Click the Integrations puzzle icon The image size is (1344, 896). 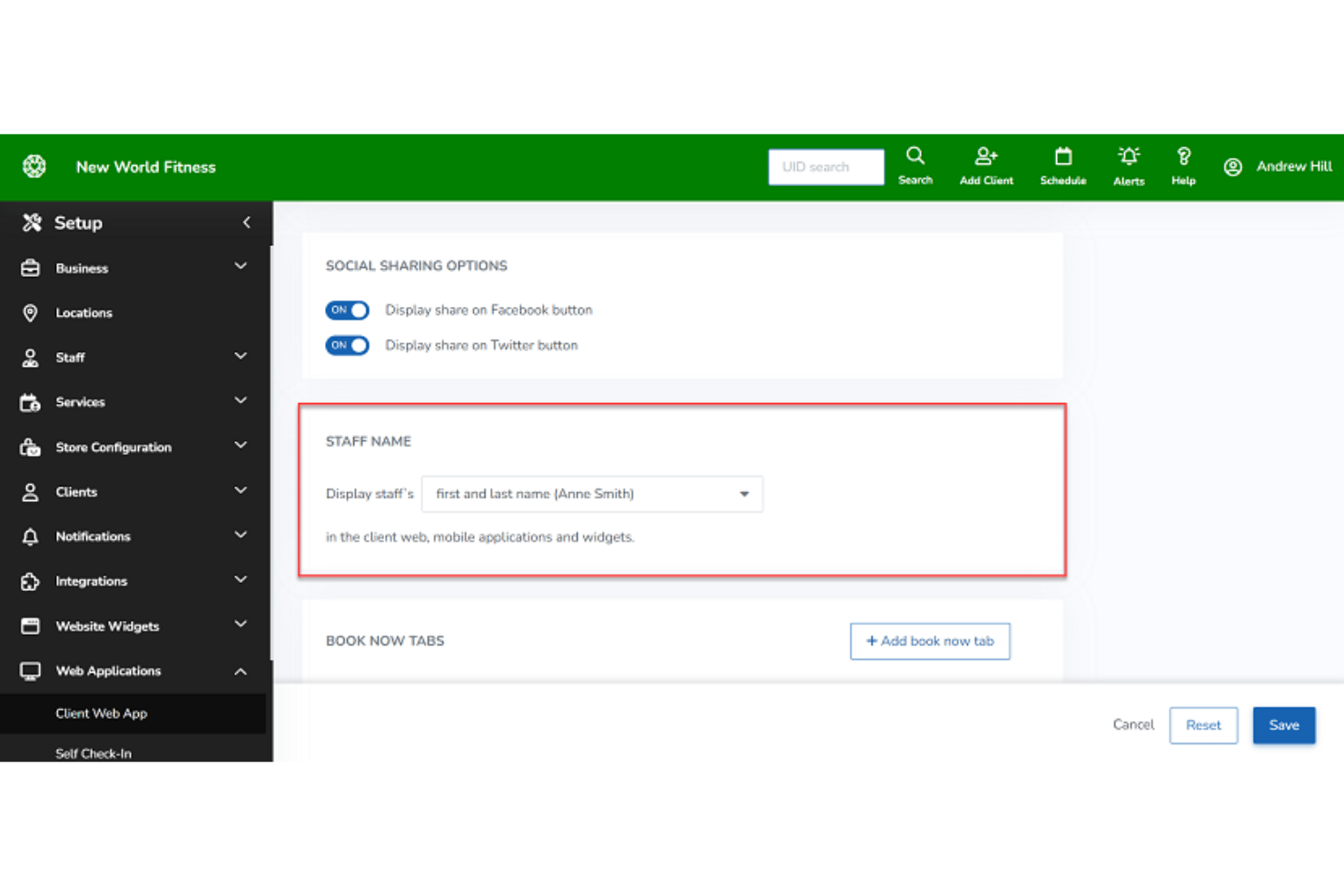tap(30, 581)
